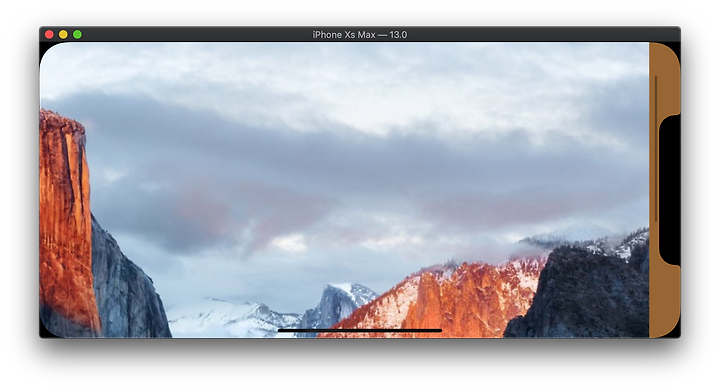Click the iPhone Xs Max — 13.0 title
The image size is (720, 390).
click(360, 34)
